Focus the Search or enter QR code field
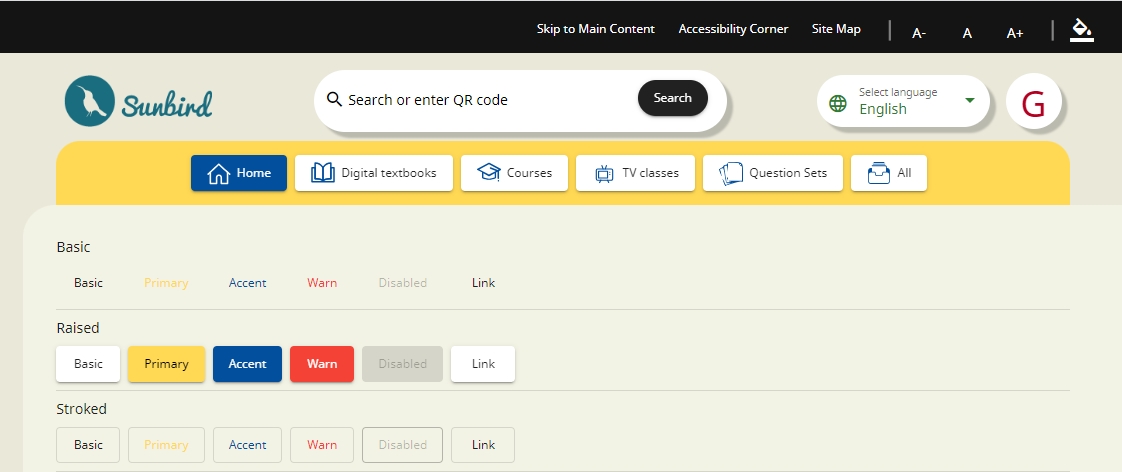 [485, 100]
